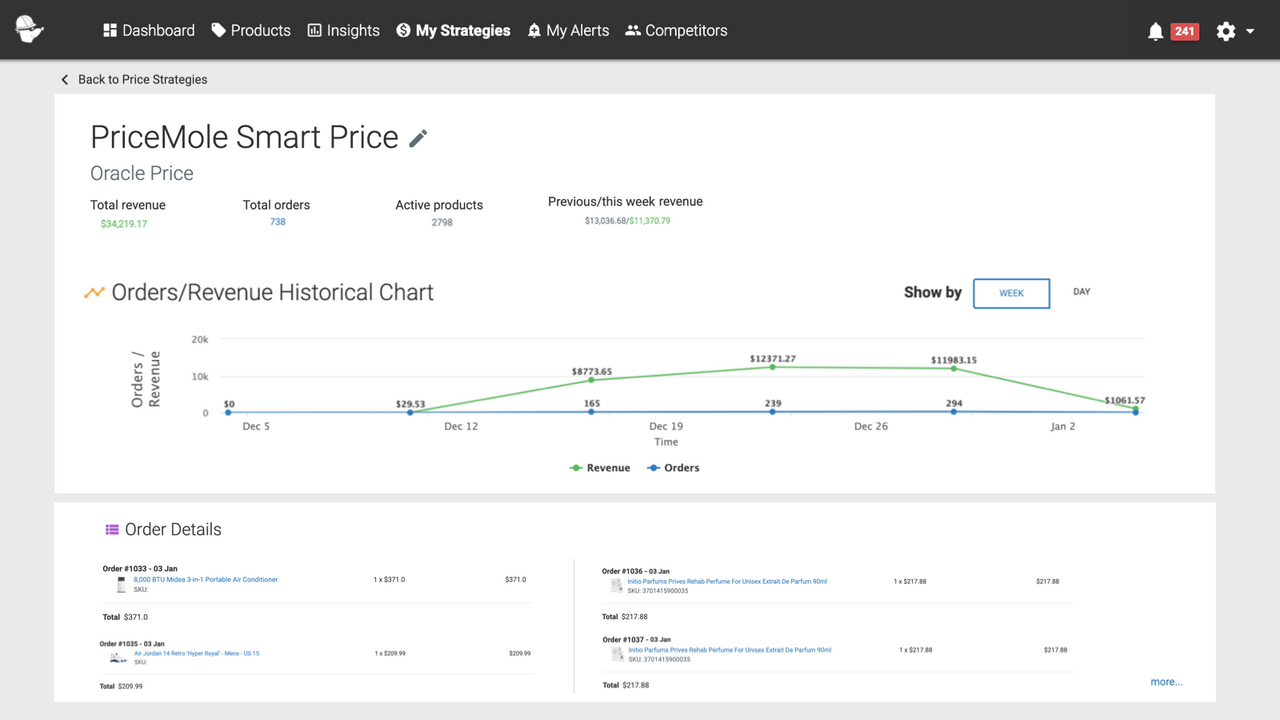
Task: Click the $12371.27 revenue data point
Action: (x=771, y=367)
